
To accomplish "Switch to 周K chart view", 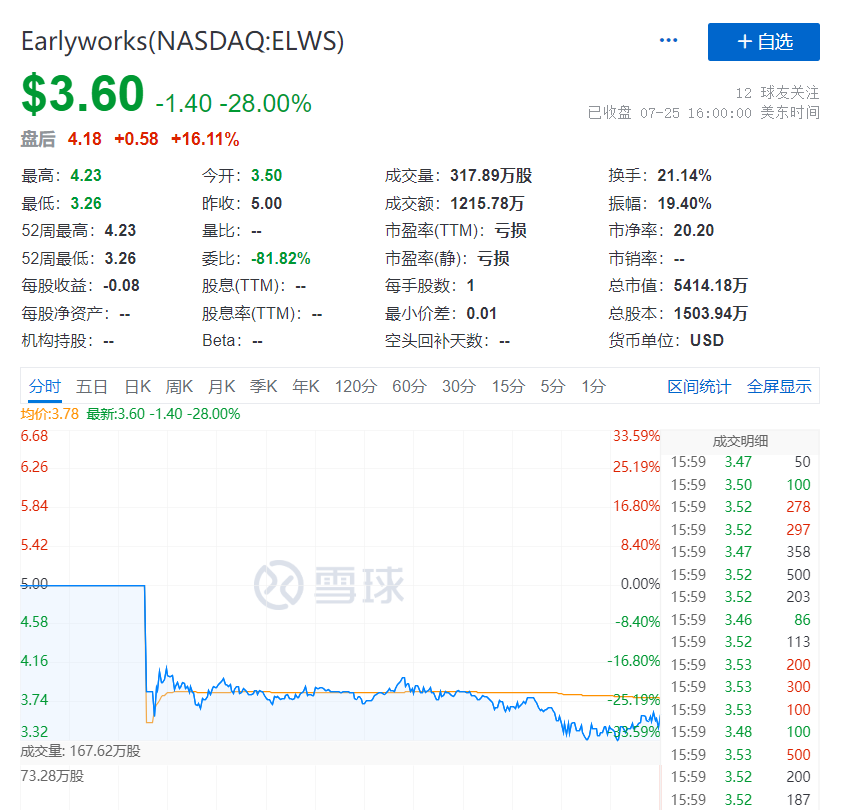I will 179,387.
